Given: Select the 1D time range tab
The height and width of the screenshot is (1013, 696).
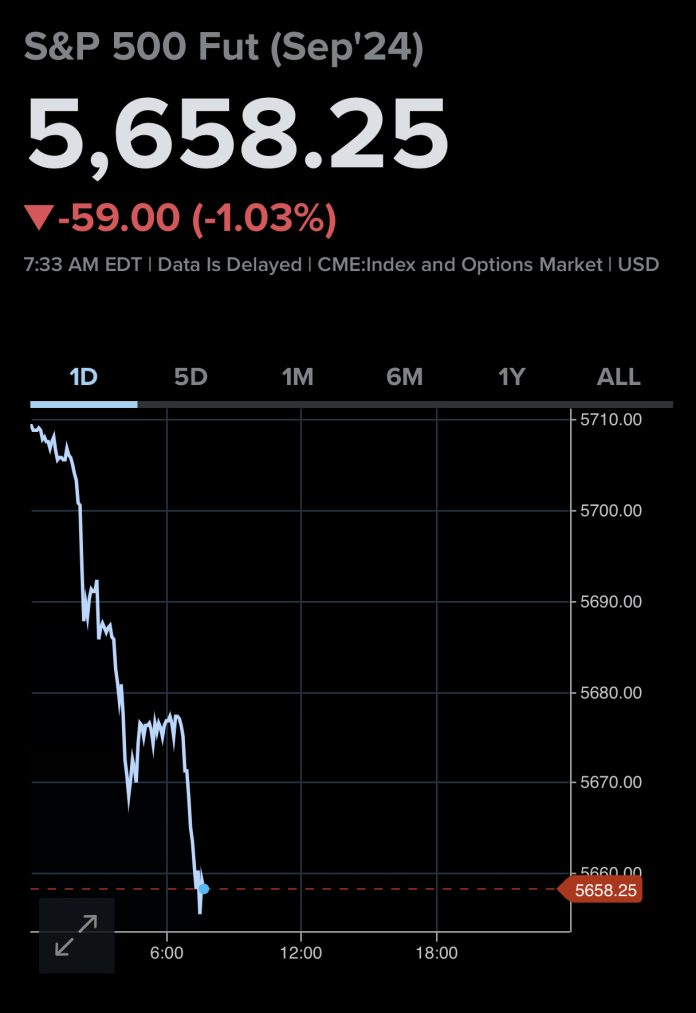Looking at the screenshot, I should coord(84,377).
